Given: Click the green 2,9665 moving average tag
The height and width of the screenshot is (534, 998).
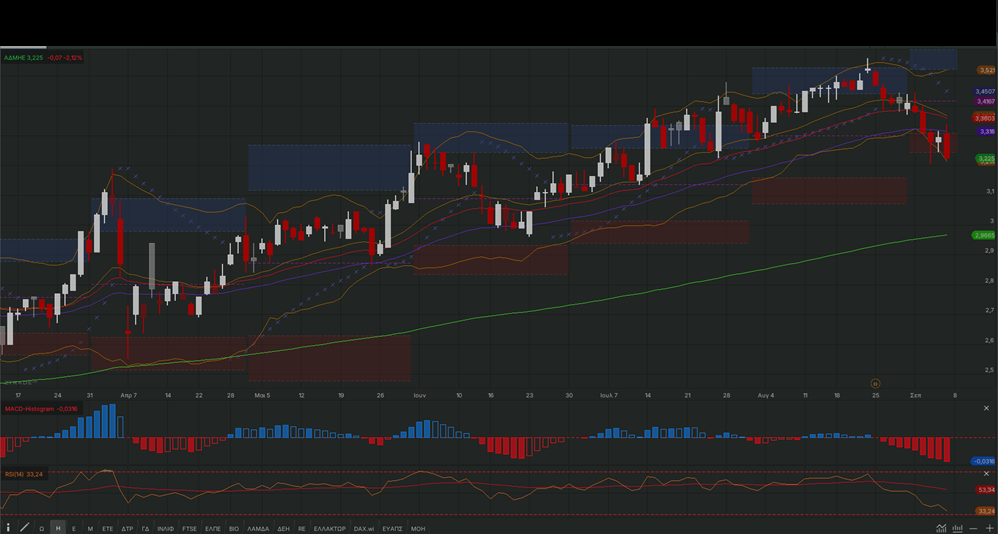Looking at the screenshot, I should tap(985, 235).
